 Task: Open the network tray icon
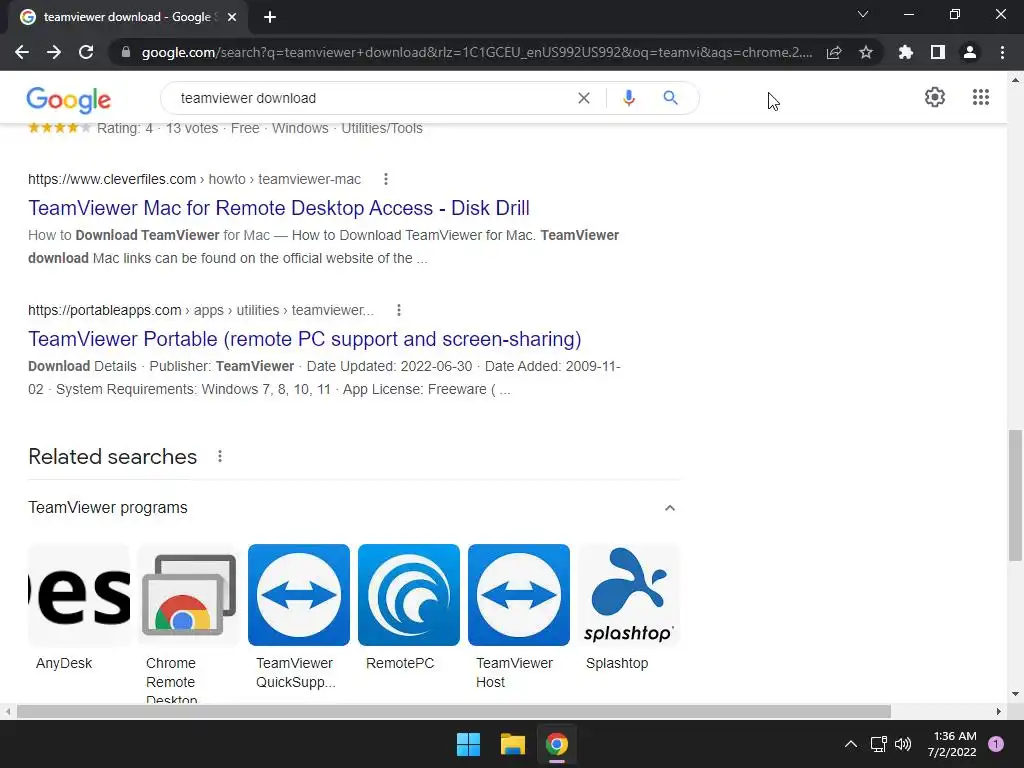tap(878, 744)
